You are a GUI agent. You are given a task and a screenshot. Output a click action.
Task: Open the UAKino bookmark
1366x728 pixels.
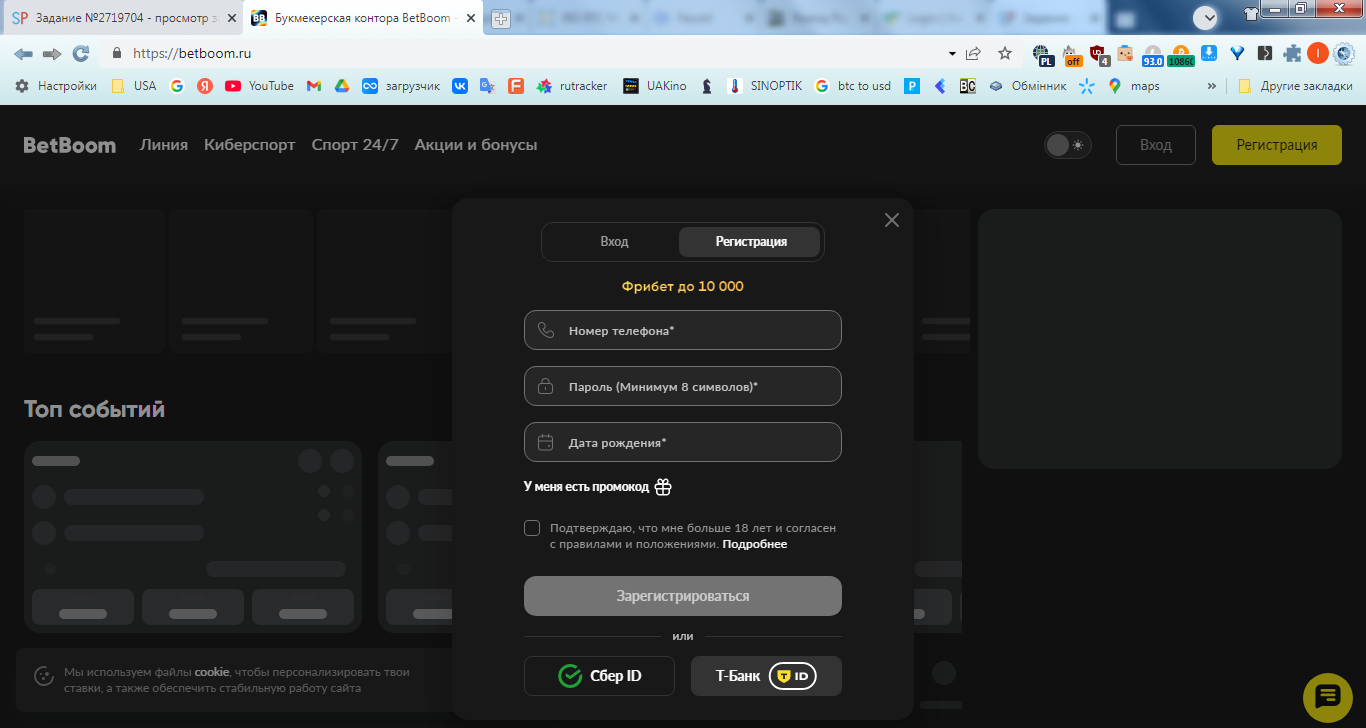[x=655, y=86]
